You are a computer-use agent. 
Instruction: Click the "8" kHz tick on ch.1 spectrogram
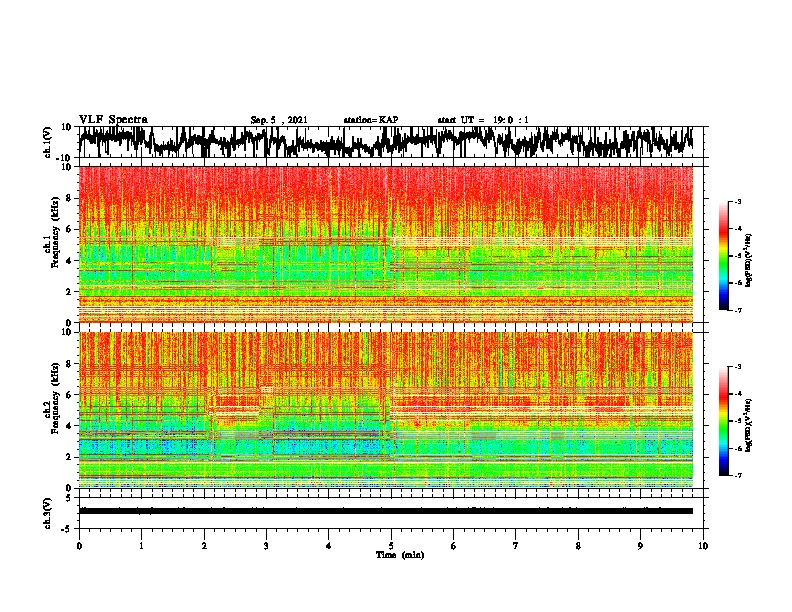[x=69, y=198]
